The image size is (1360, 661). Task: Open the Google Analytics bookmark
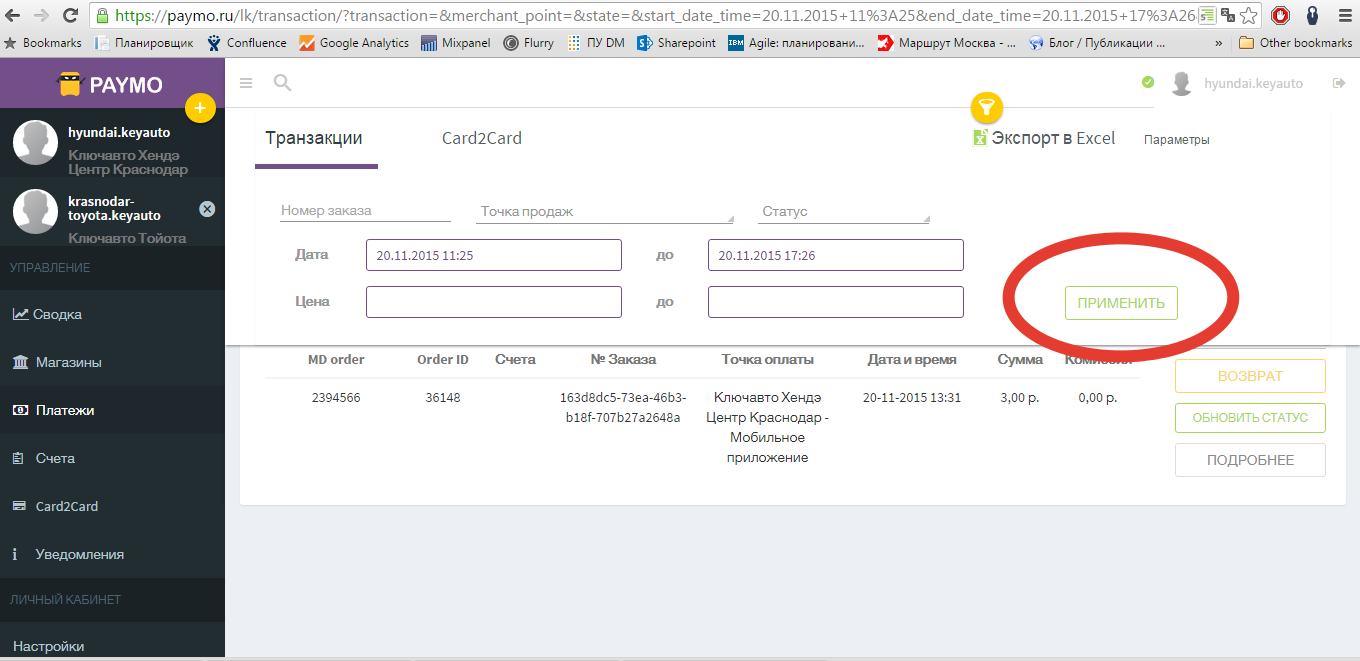pyautogui.click(x=354, y=43)
